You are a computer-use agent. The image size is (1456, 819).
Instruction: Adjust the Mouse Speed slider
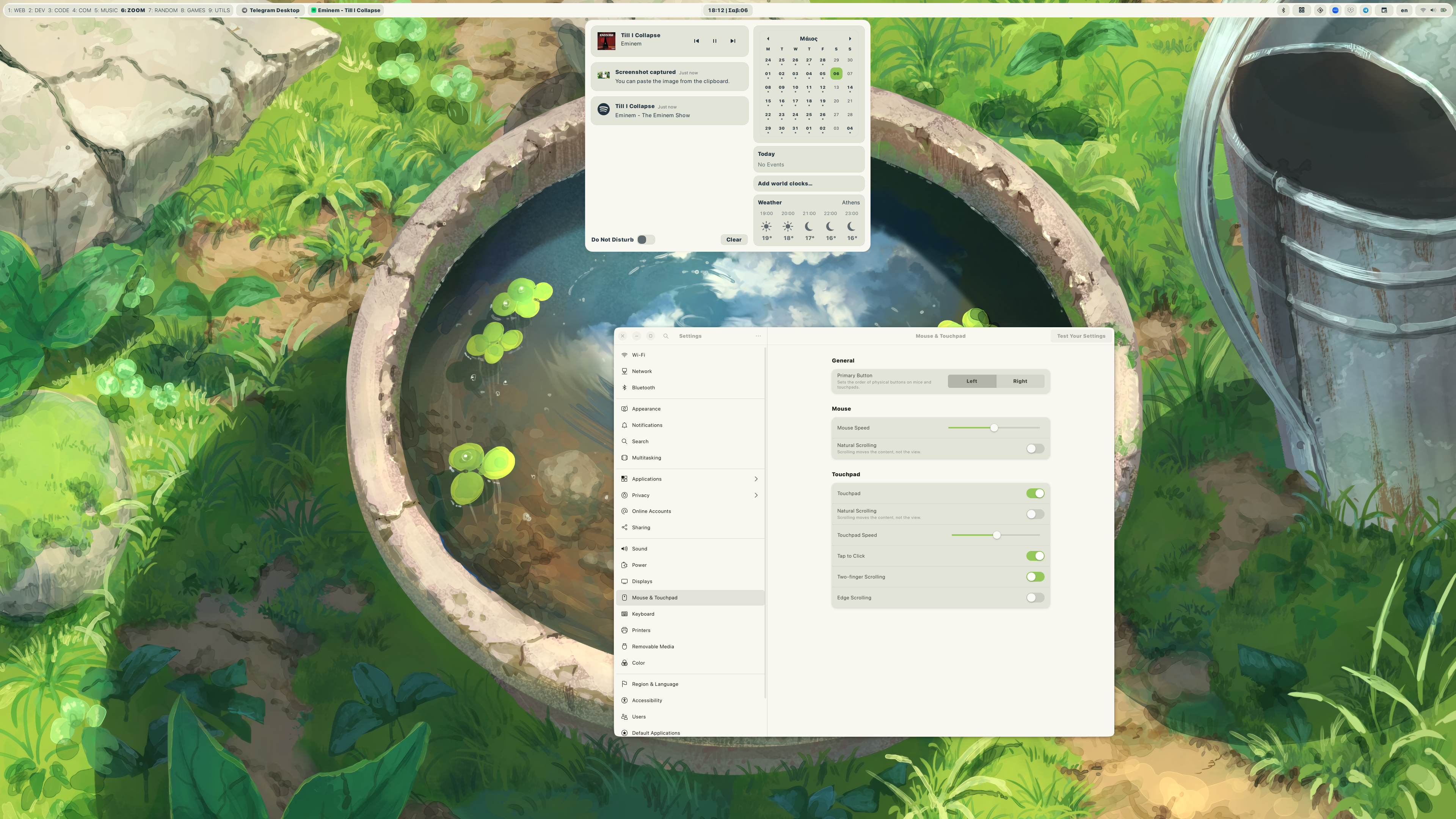[x=994, y=428]
